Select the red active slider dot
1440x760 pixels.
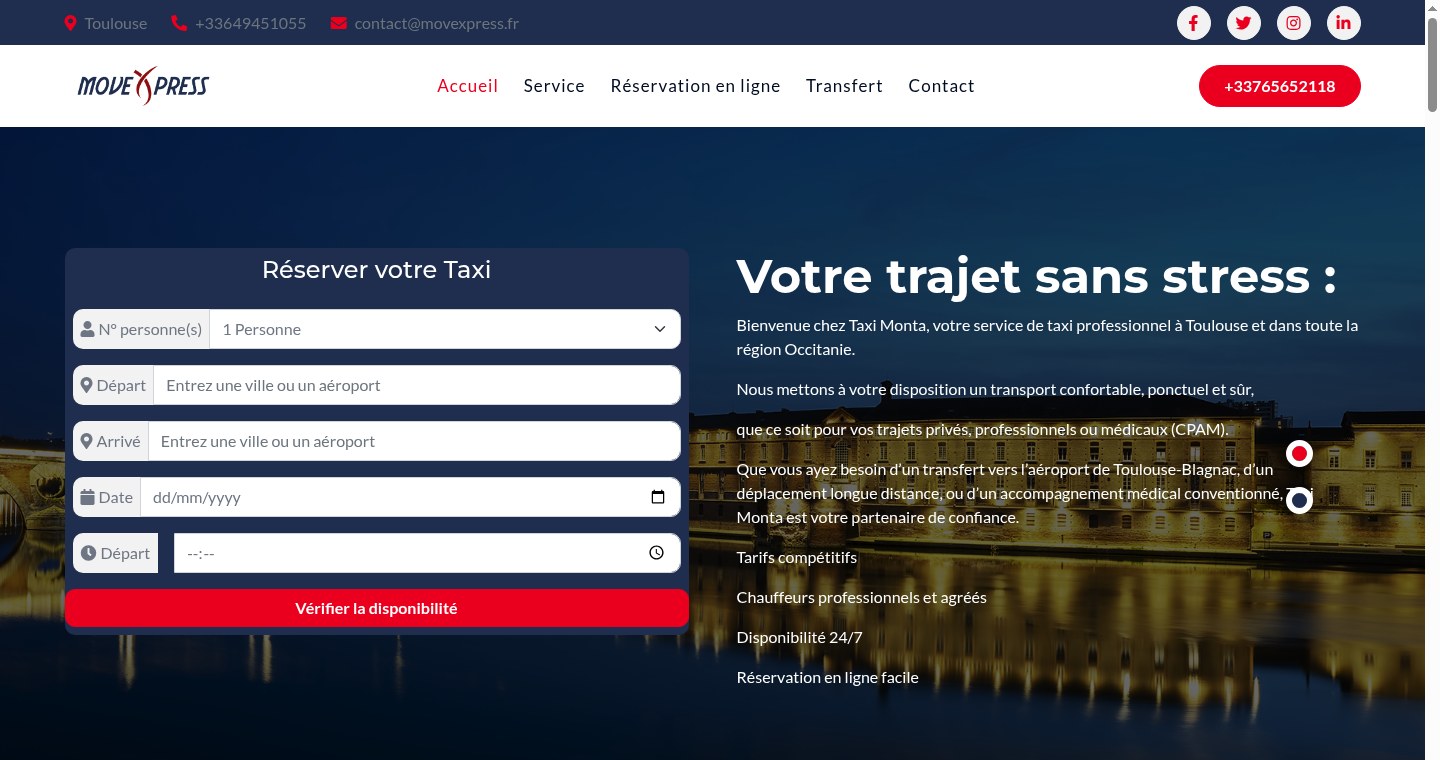point(1299,454)
